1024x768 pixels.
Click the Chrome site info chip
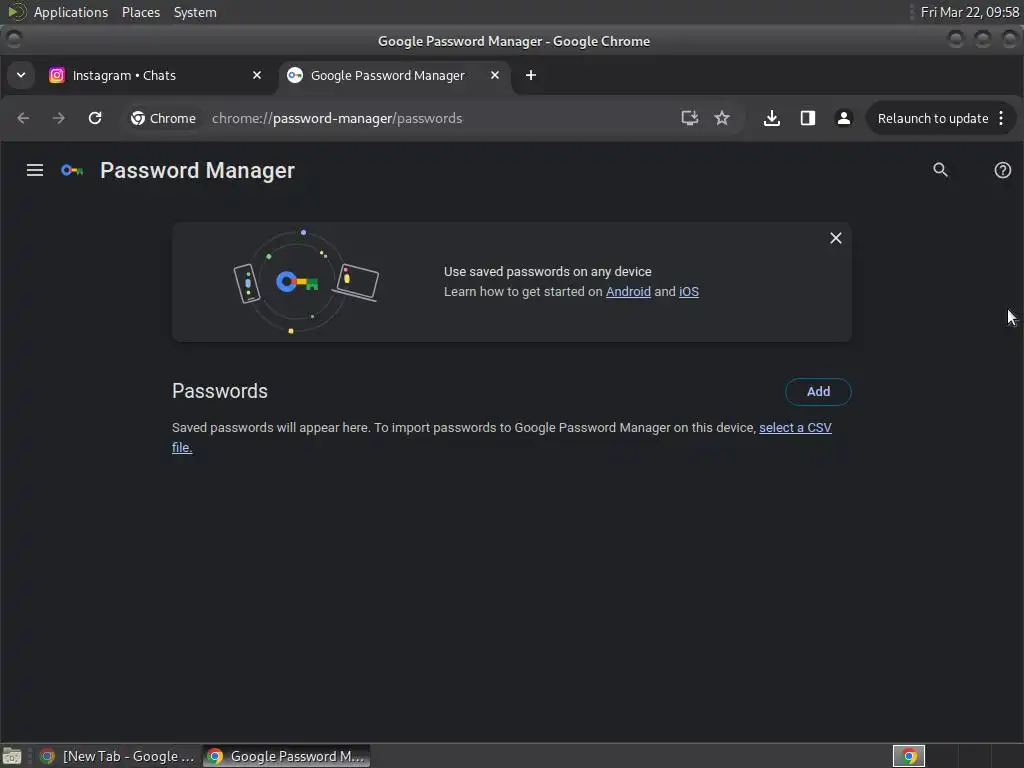click(163, 118)
